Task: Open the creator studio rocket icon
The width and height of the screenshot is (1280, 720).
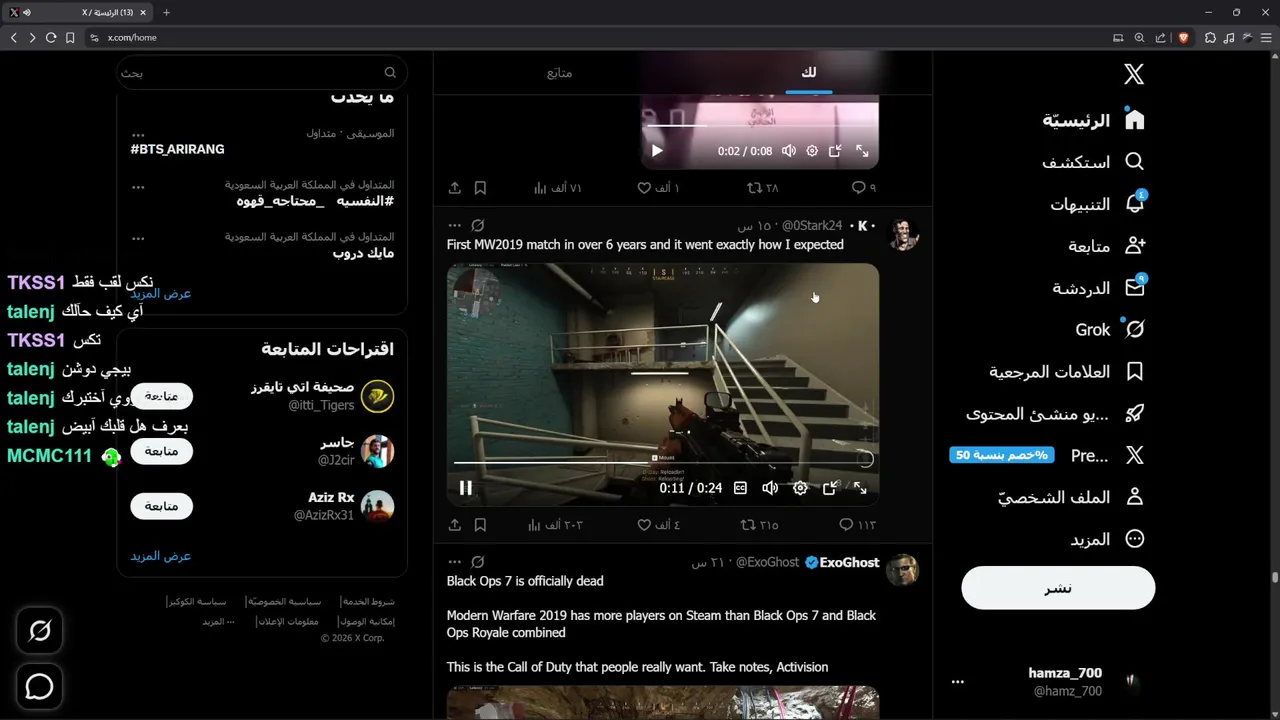Action: (1134, 413)
